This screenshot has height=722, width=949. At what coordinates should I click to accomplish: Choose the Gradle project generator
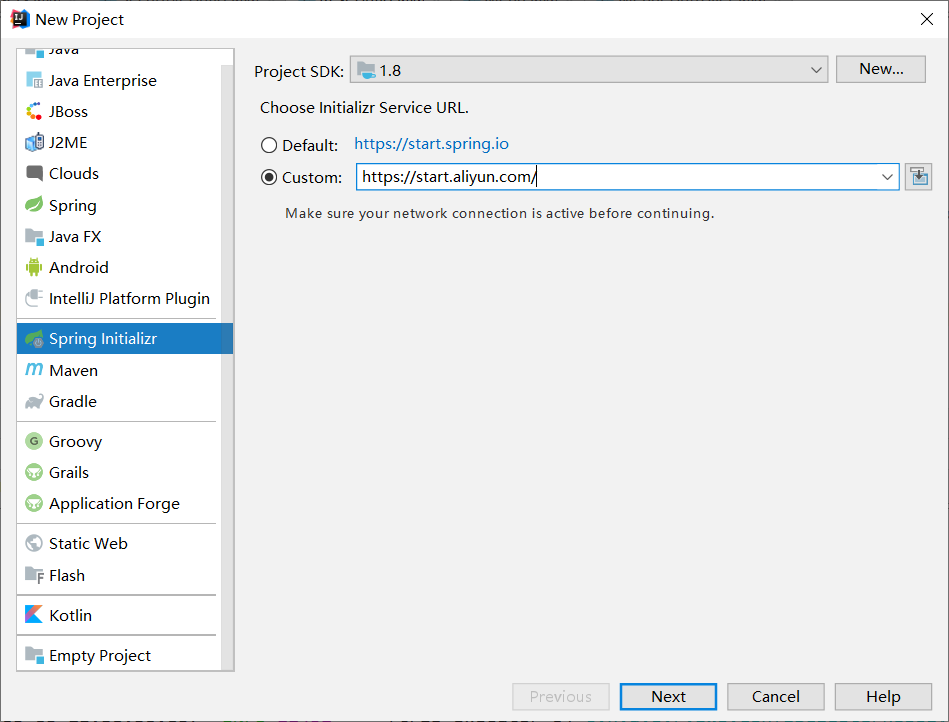click(72, 402)
